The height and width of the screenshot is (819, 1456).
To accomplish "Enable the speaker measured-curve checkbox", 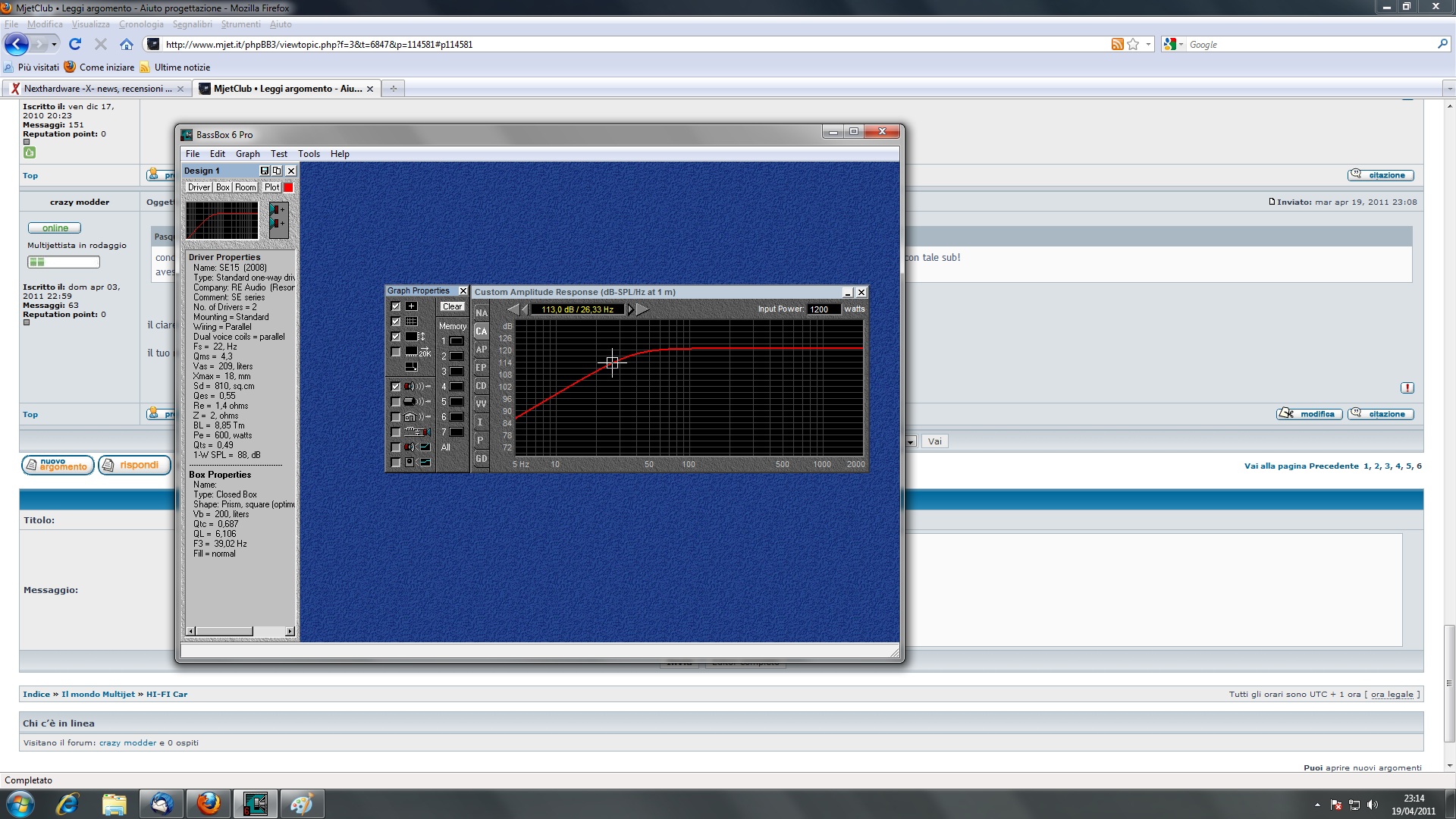I will pos(395,447).
